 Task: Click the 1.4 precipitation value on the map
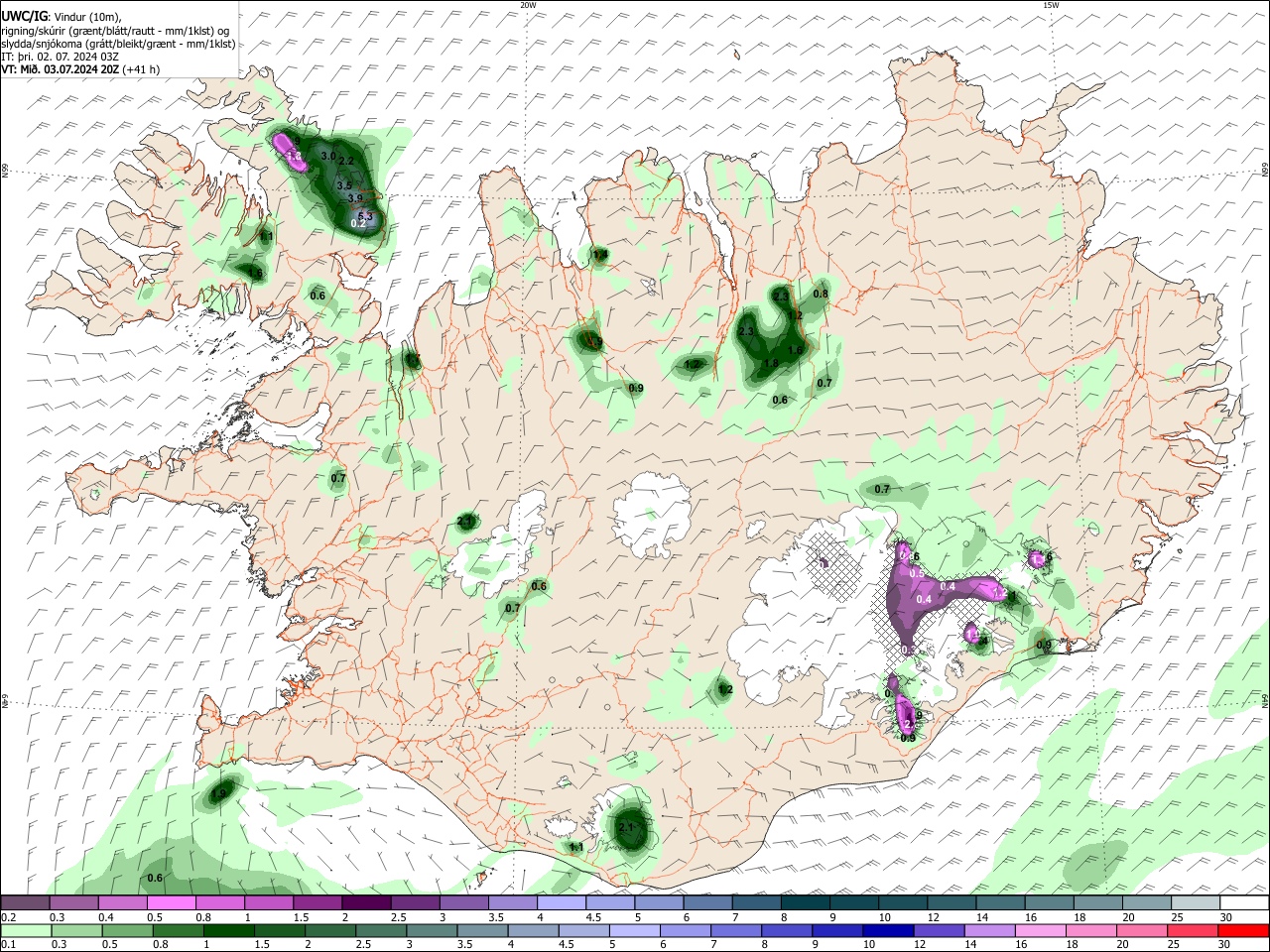600,256
